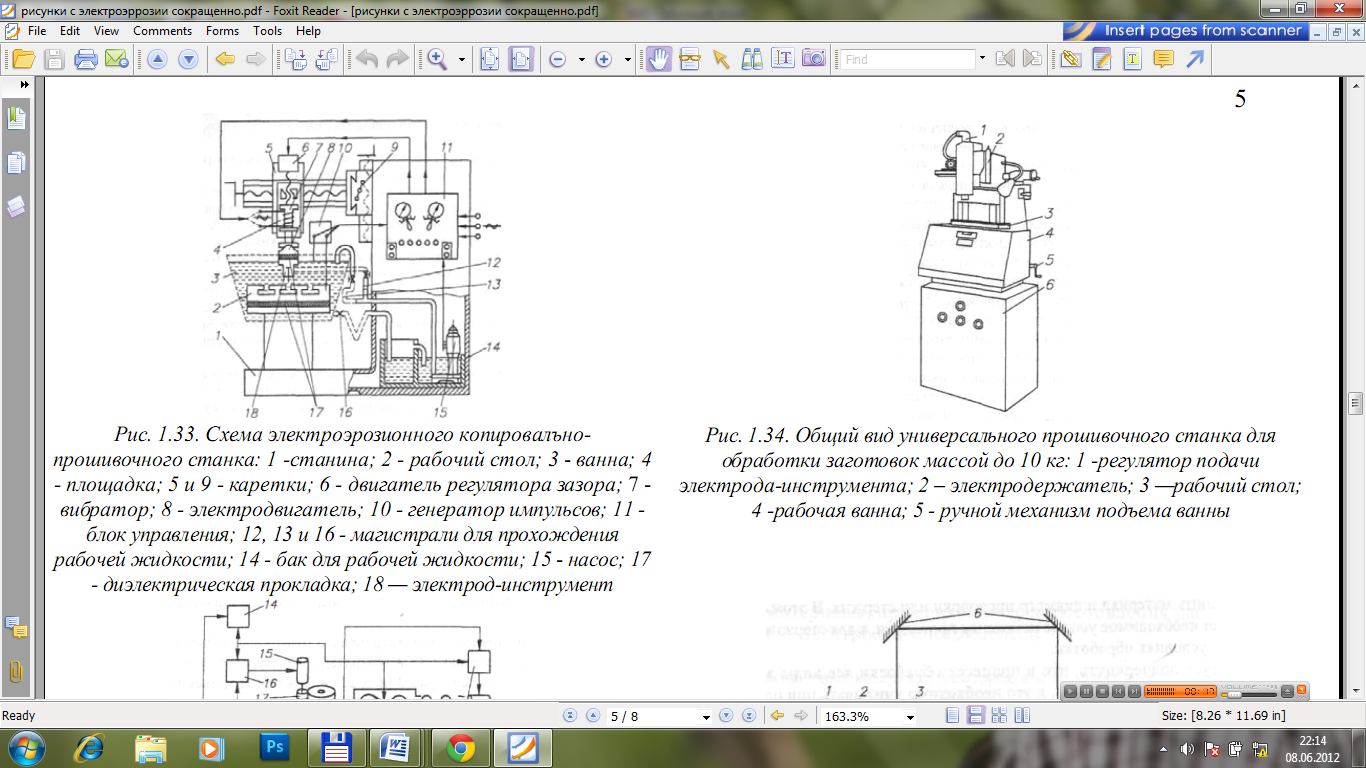
Task: Open the Edit menu
Action: (69, 31)
